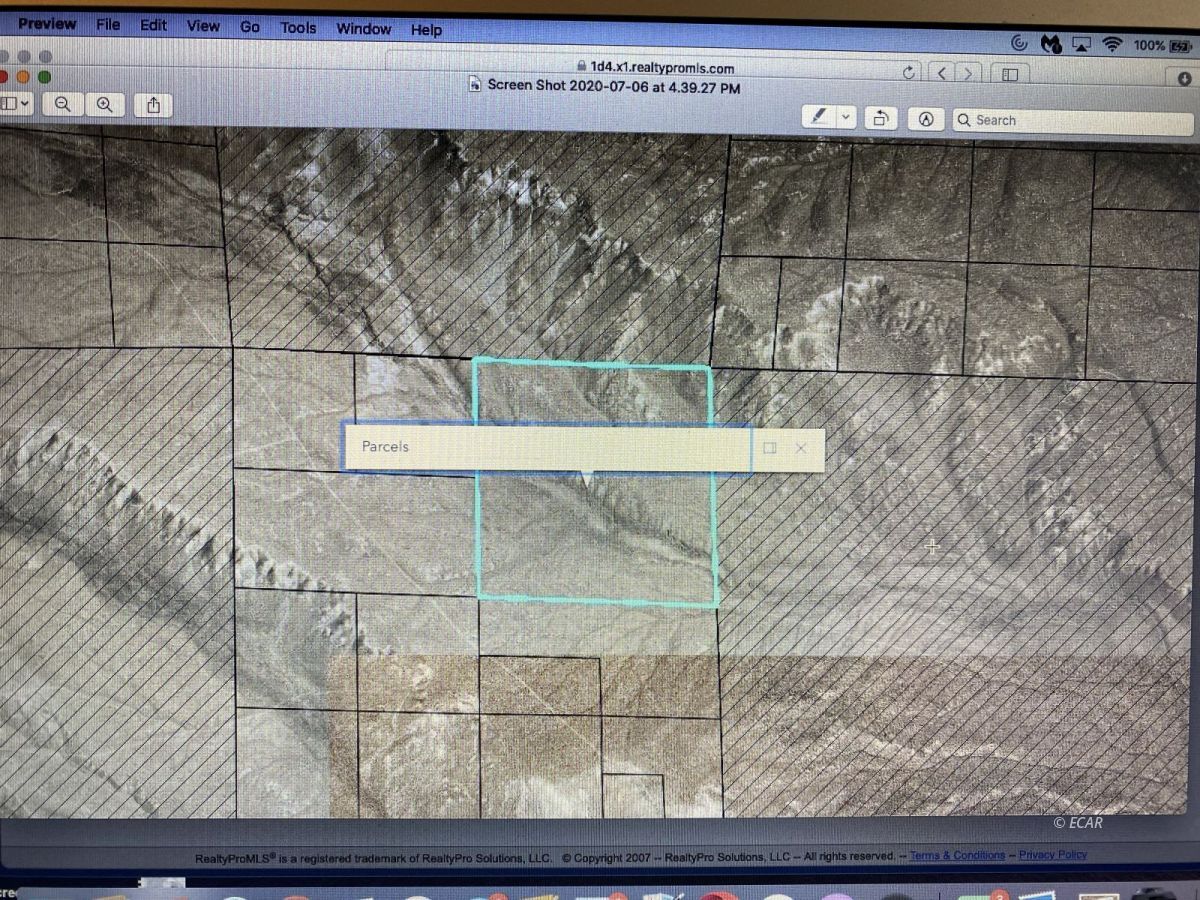Screen dimensions: 1200x900
Task: Open Safari downloads button
Action: coord(1184,78)
